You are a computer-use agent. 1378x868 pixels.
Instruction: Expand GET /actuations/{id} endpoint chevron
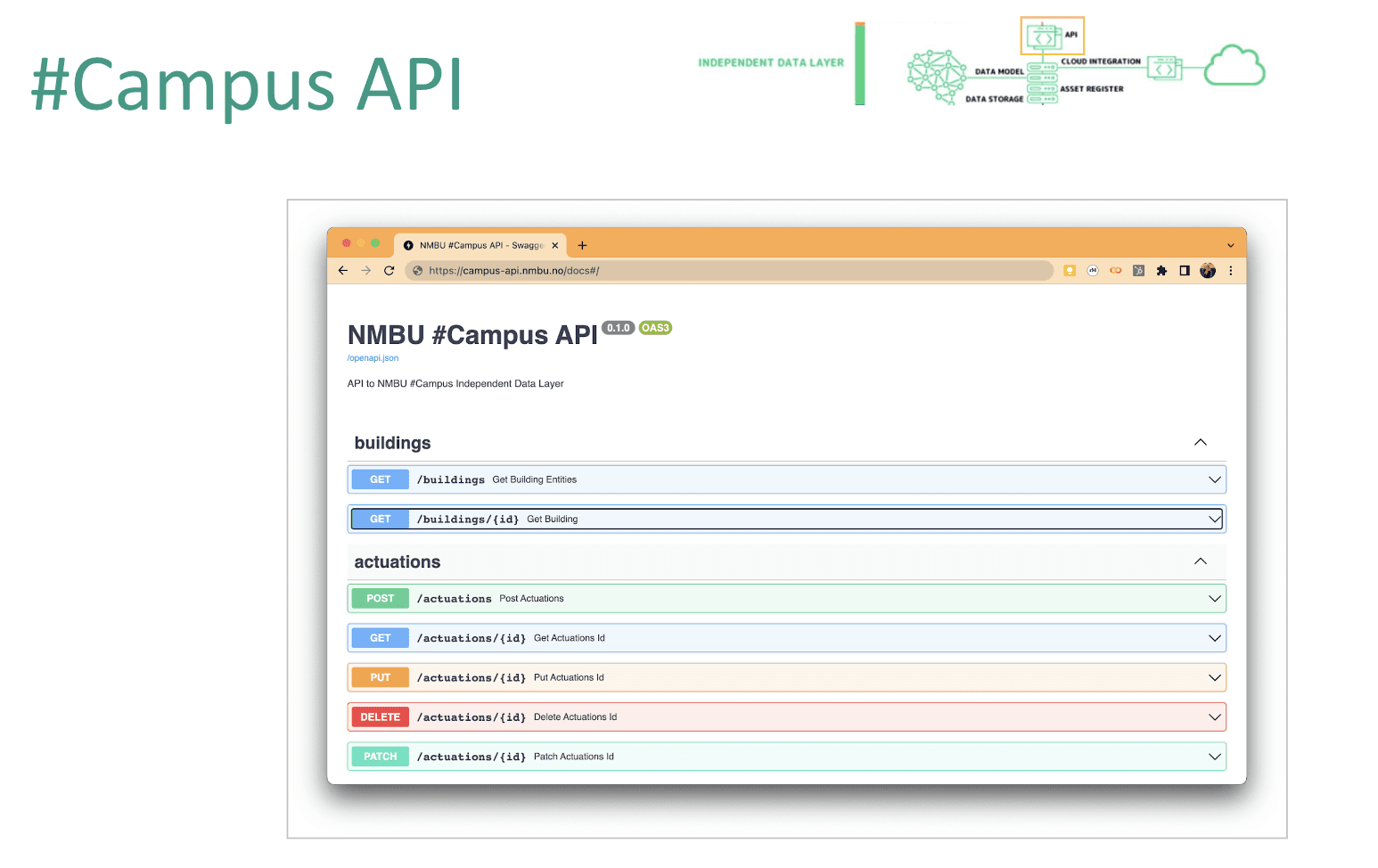click(1215, 638)
